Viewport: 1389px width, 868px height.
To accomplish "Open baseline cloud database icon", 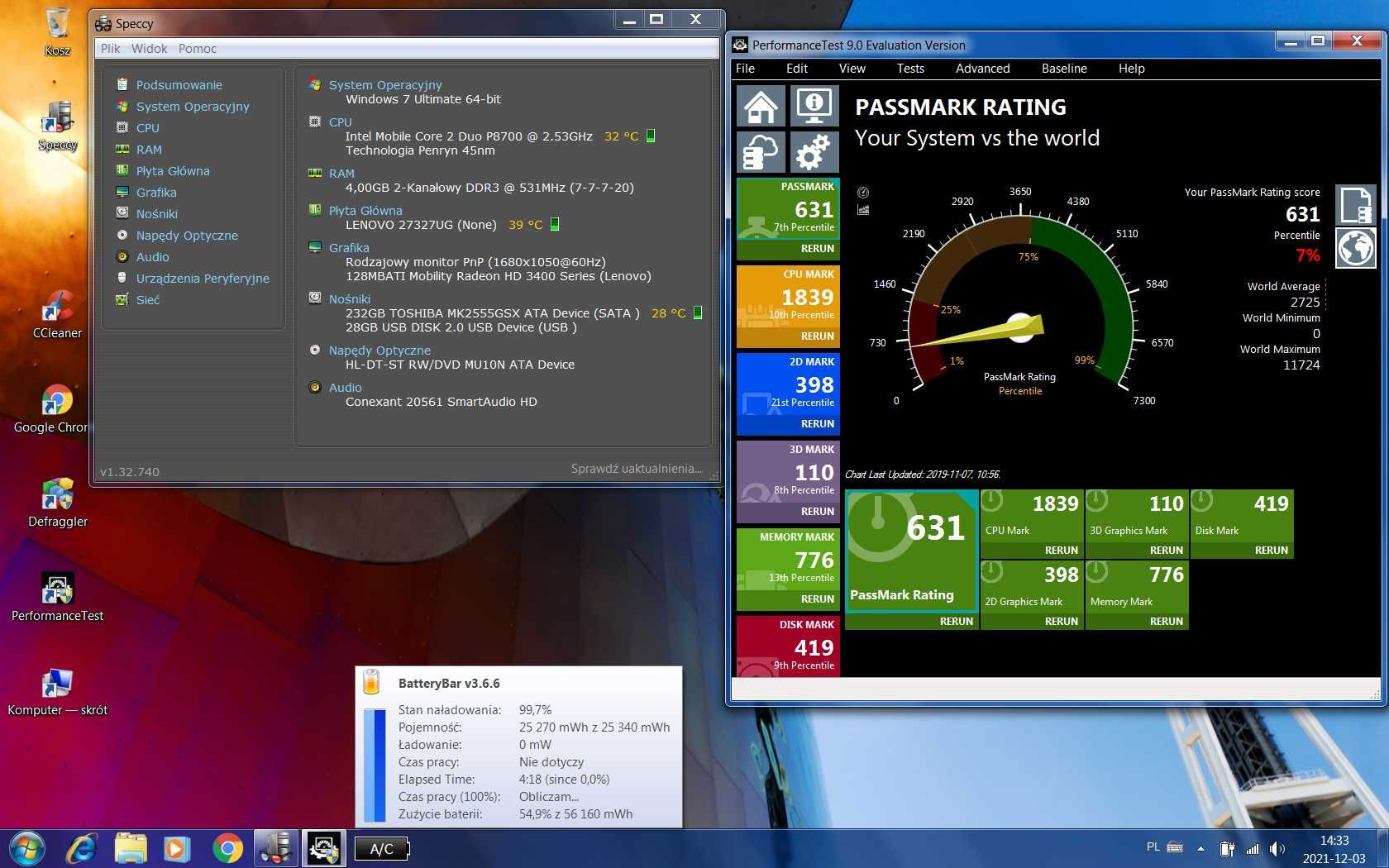I will tap(761, 151).
